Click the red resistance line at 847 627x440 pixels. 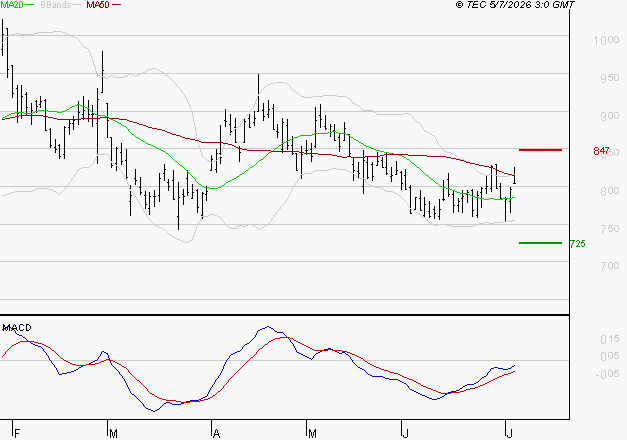click(540, 150)
